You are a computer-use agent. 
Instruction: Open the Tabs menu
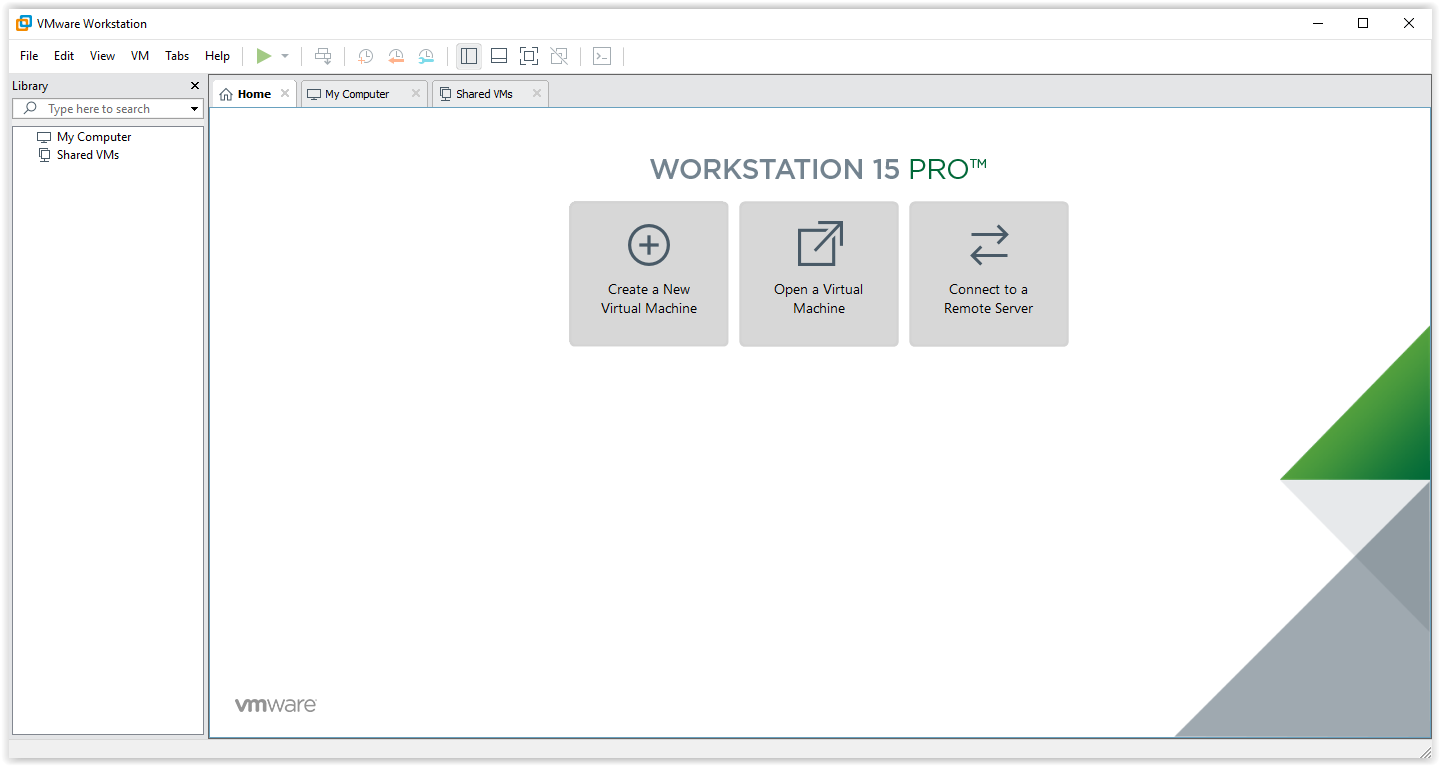[177, 56]
